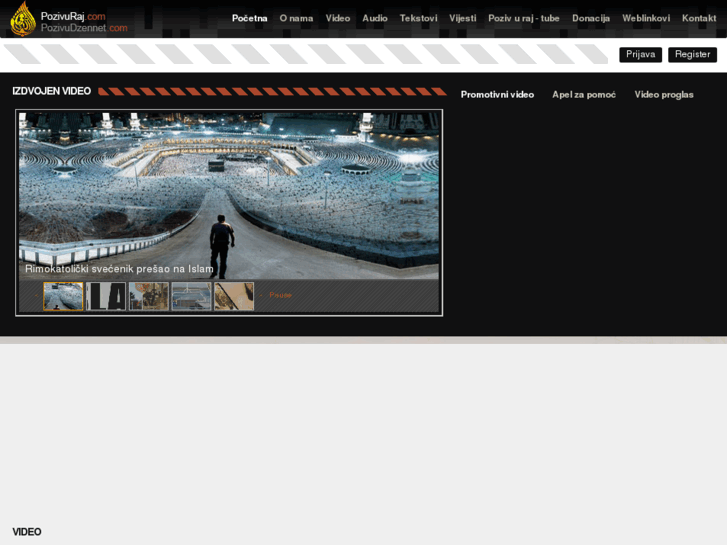Select the fourth slideshow thumbnail
Viewport: 727px width, 545px height.
click(191, 296)
